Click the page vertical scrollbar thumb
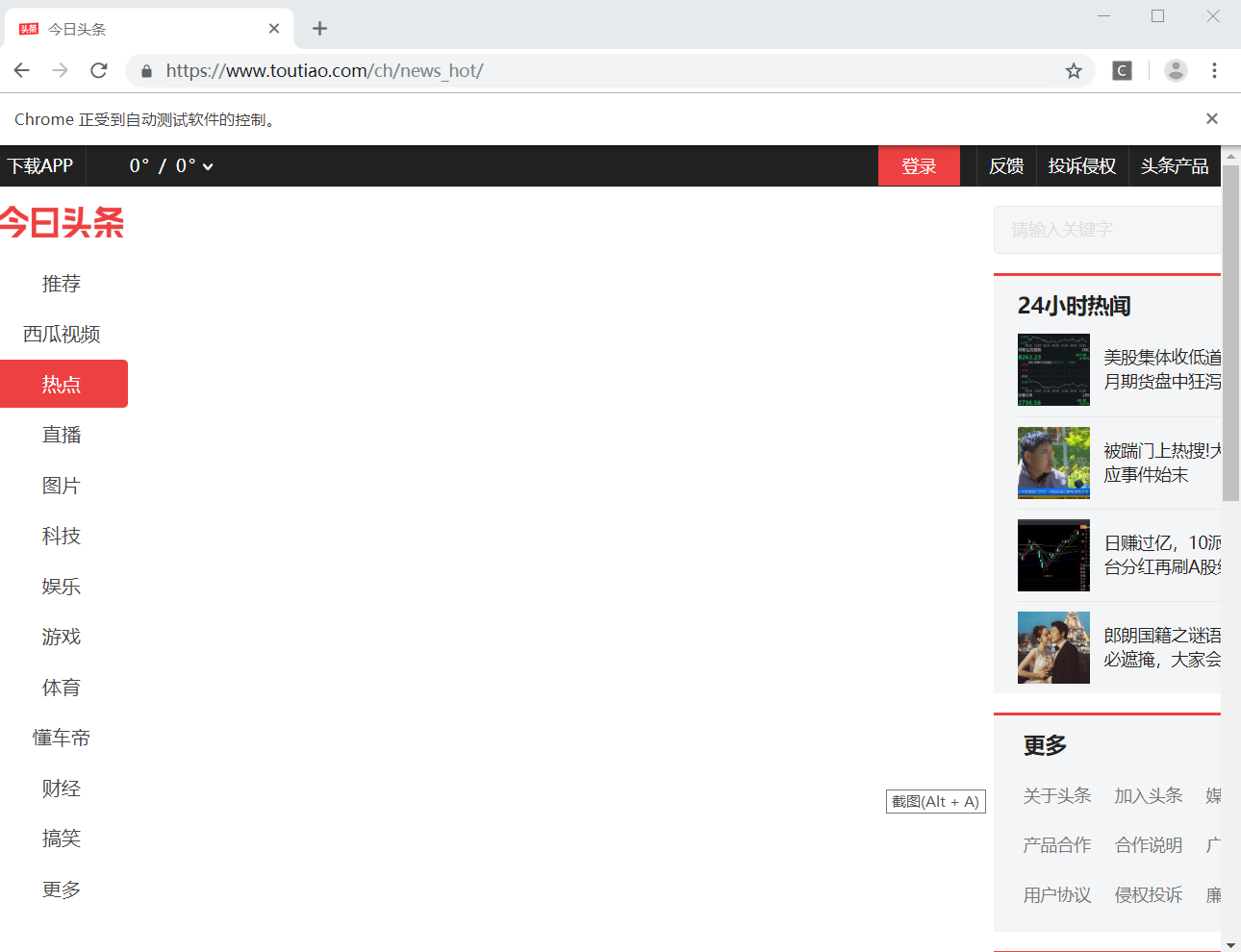Image resolution: width=1241 pixels, height=952 pixels. tap(1230, 333)
